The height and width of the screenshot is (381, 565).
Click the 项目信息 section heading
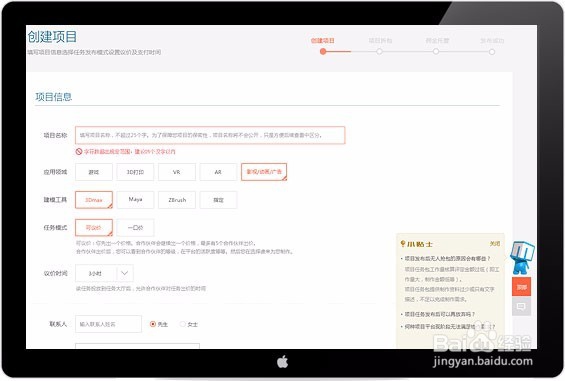54,97
